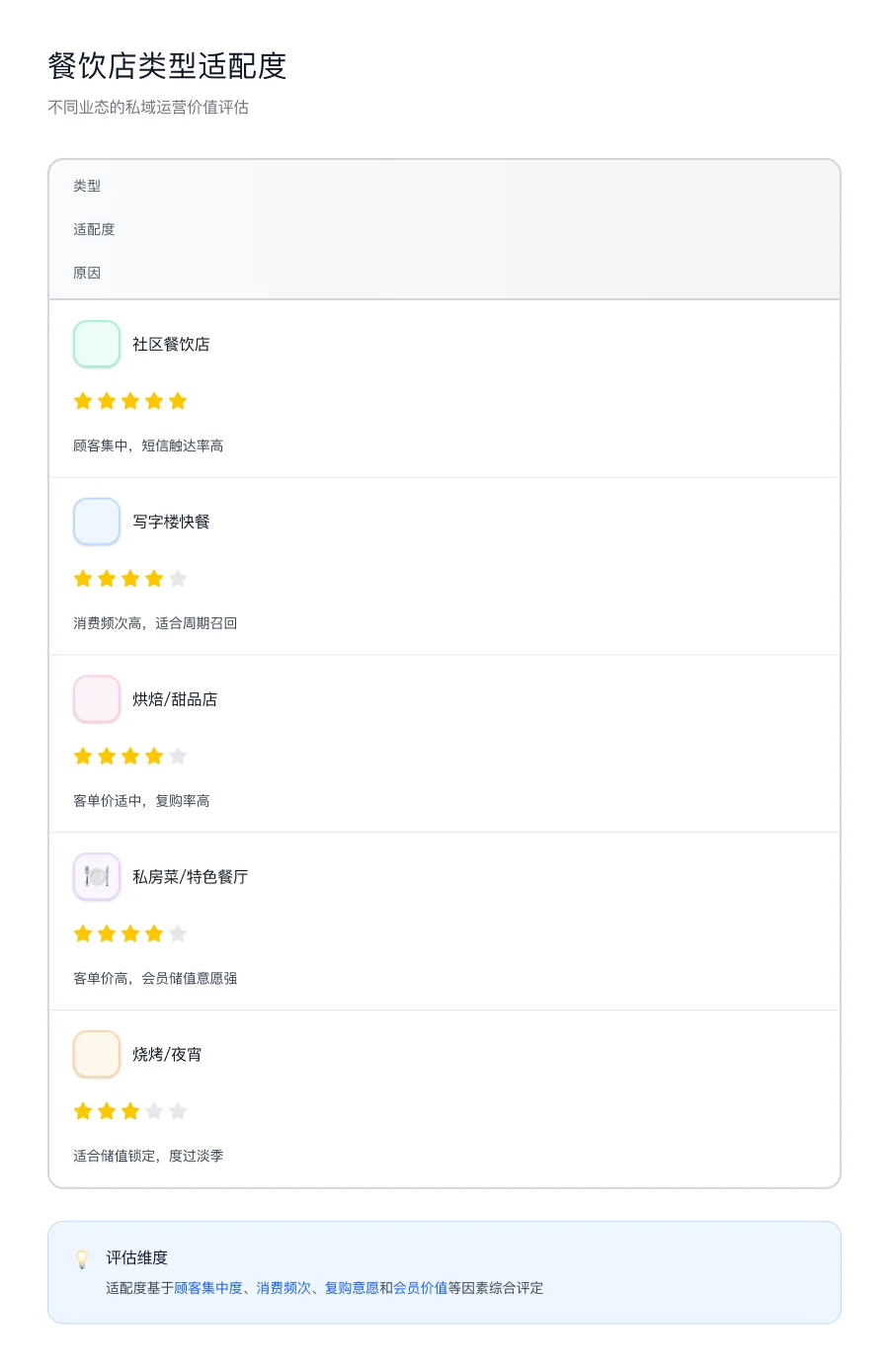The height and width of the screenshot is (1372, 889).
Task: Open the 顾客集中度 link
Action: (x=207, y=1288)
